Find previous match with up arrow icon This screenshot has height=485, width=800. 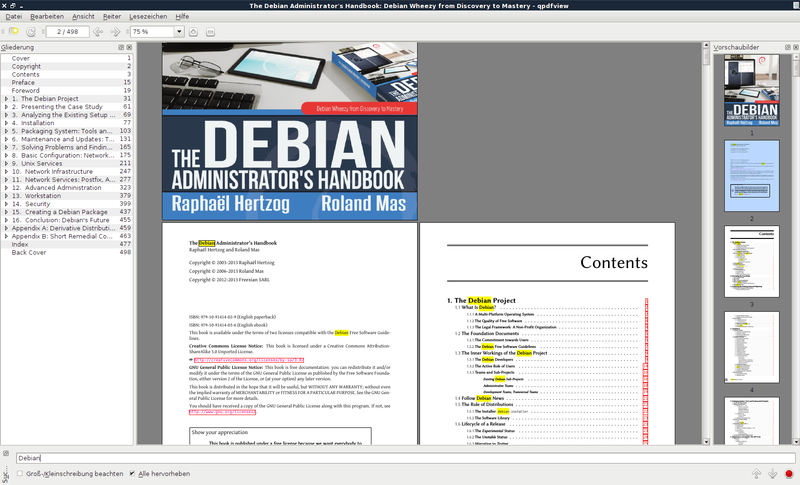point(756,474)
